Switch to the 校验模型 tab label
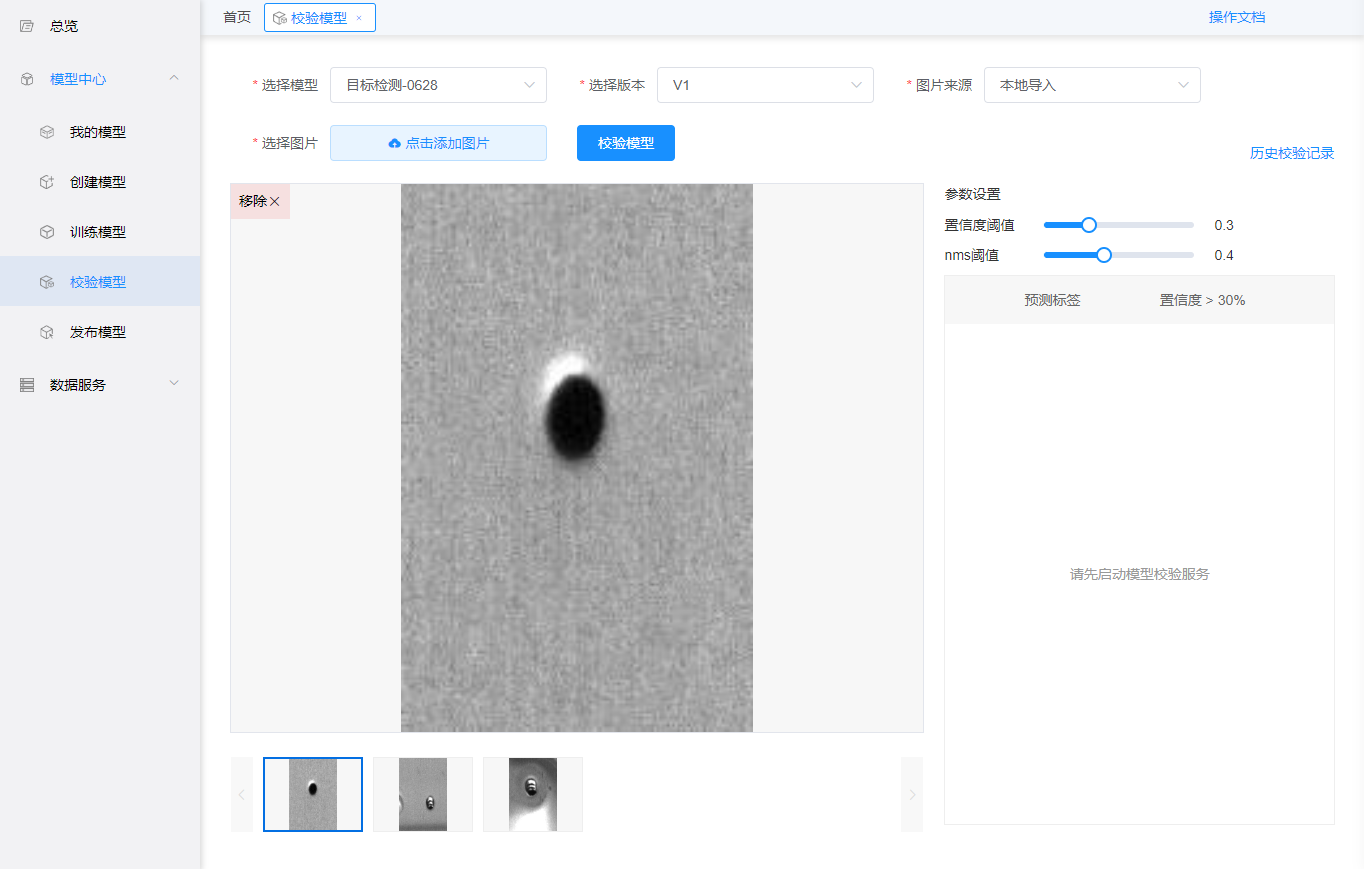This screenshot has height=869, width=1364. click(319, 18)
